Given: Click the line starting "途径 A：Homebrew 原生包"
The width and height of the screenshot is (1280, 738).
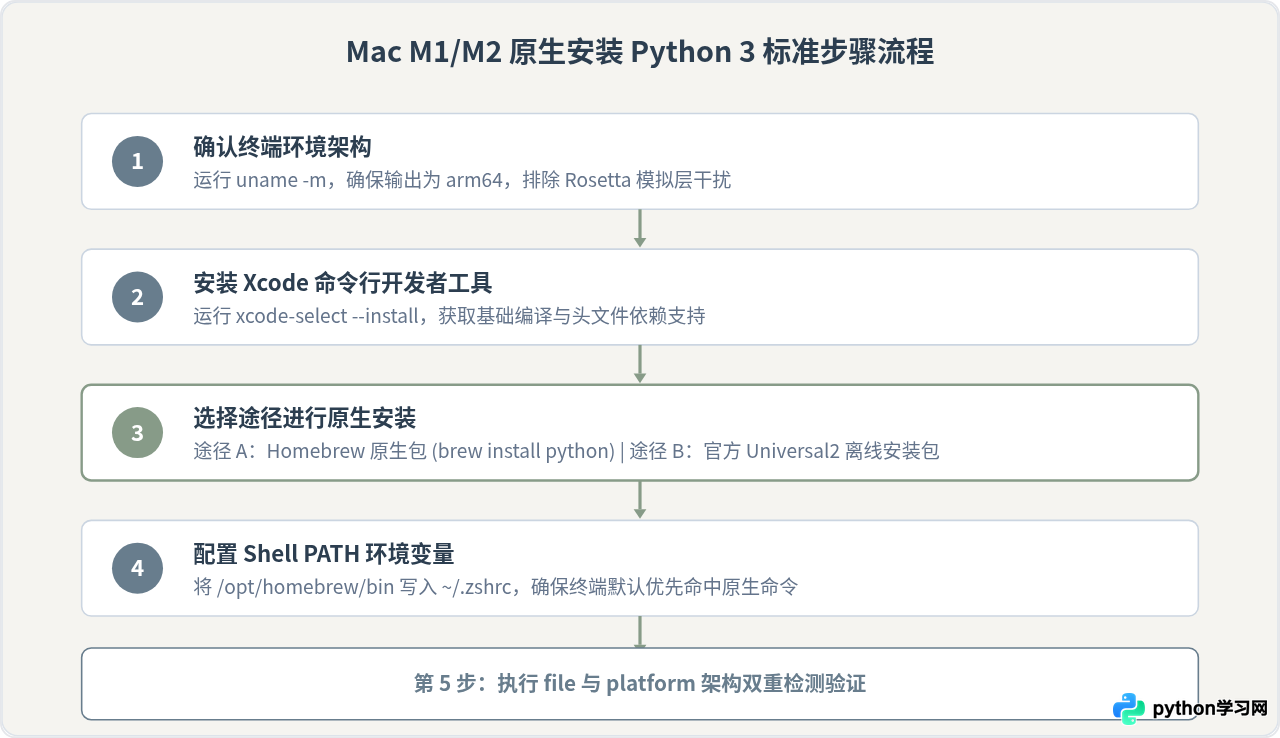Looking at the screenshot, I should point(566,451).
